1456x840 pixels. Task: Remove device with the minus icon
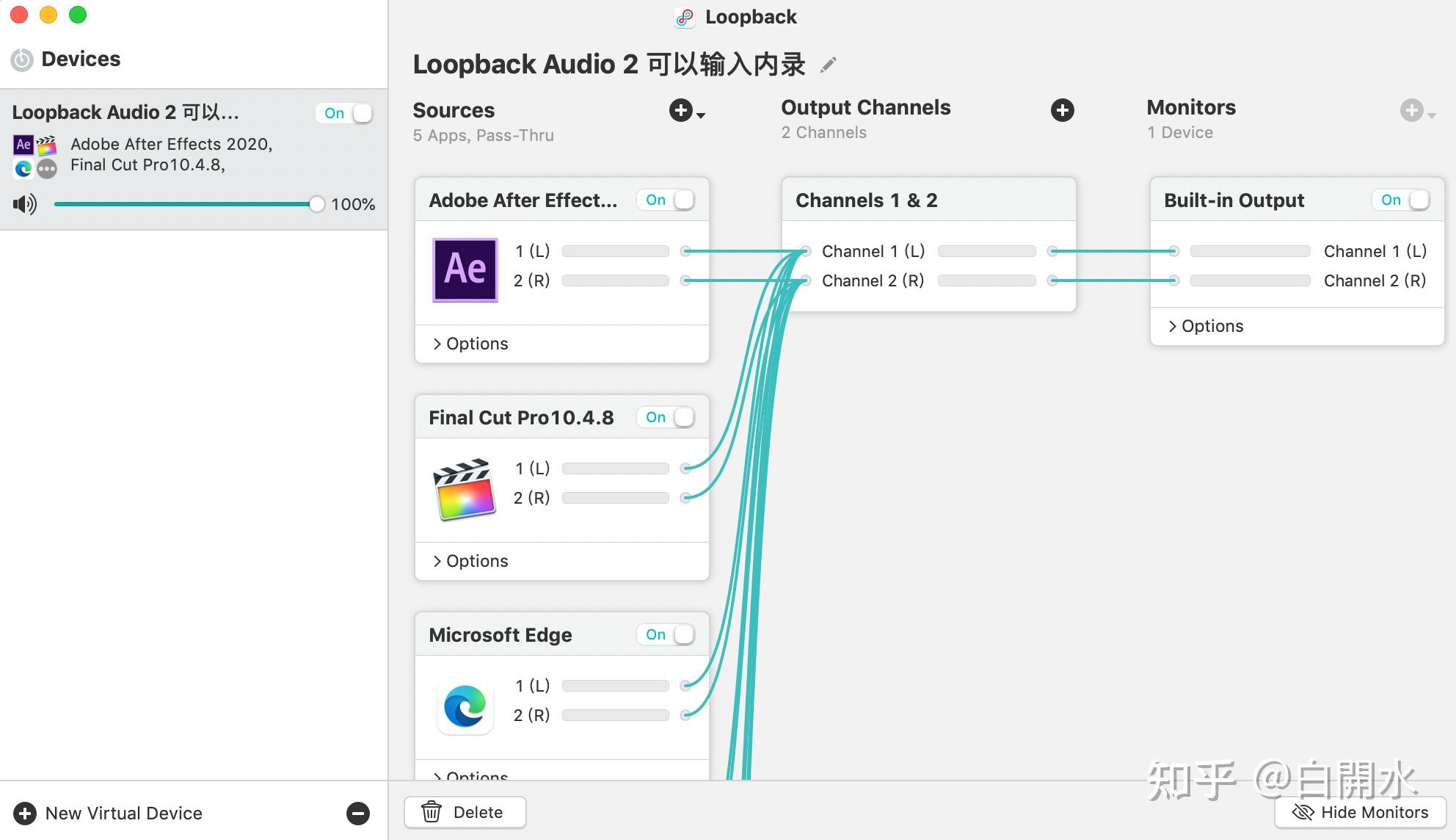[358, 813]
